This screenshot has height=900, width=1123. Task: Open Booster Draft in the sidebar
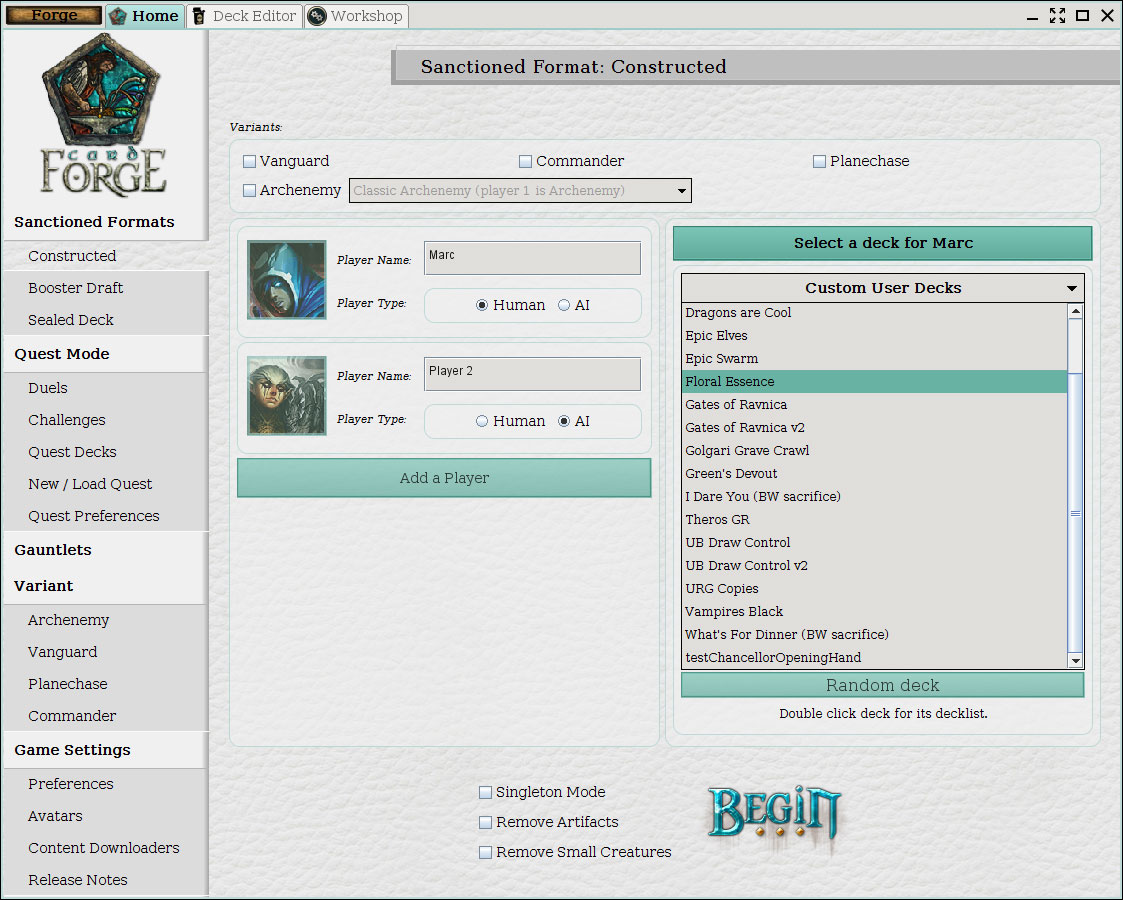pos(76,288)
